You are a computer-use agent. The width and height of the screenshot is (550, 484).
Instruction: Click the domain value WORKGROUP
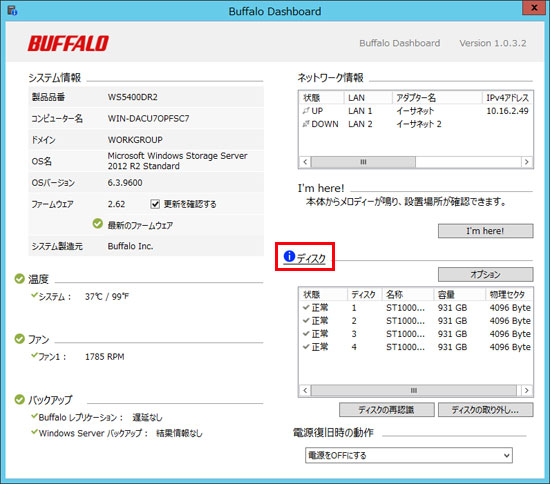coord(135,140)
